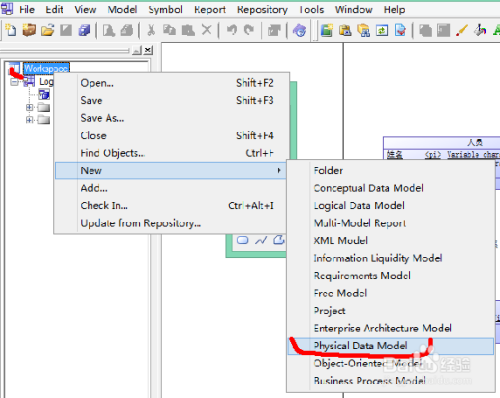Viewport: 500px width, 398px height.
Task: Open the File menu
Action: (x=27, y=10)
